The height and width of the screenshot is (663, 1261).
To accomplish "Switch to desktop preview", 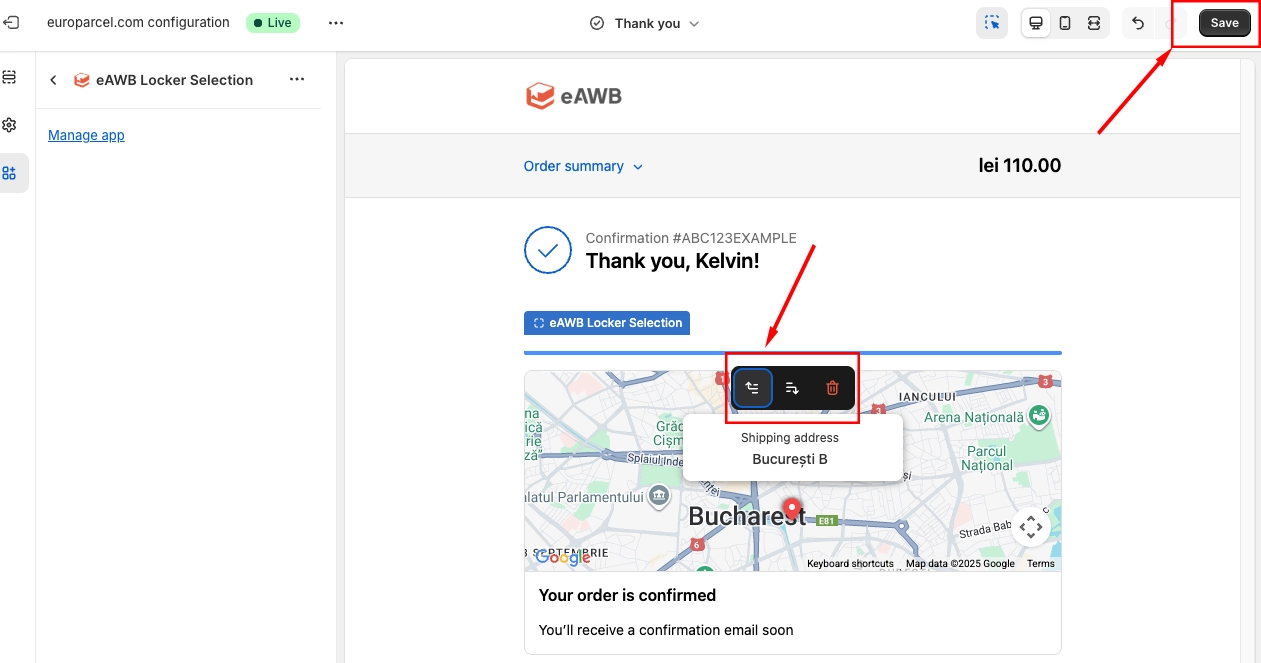I will (1036, 23).
